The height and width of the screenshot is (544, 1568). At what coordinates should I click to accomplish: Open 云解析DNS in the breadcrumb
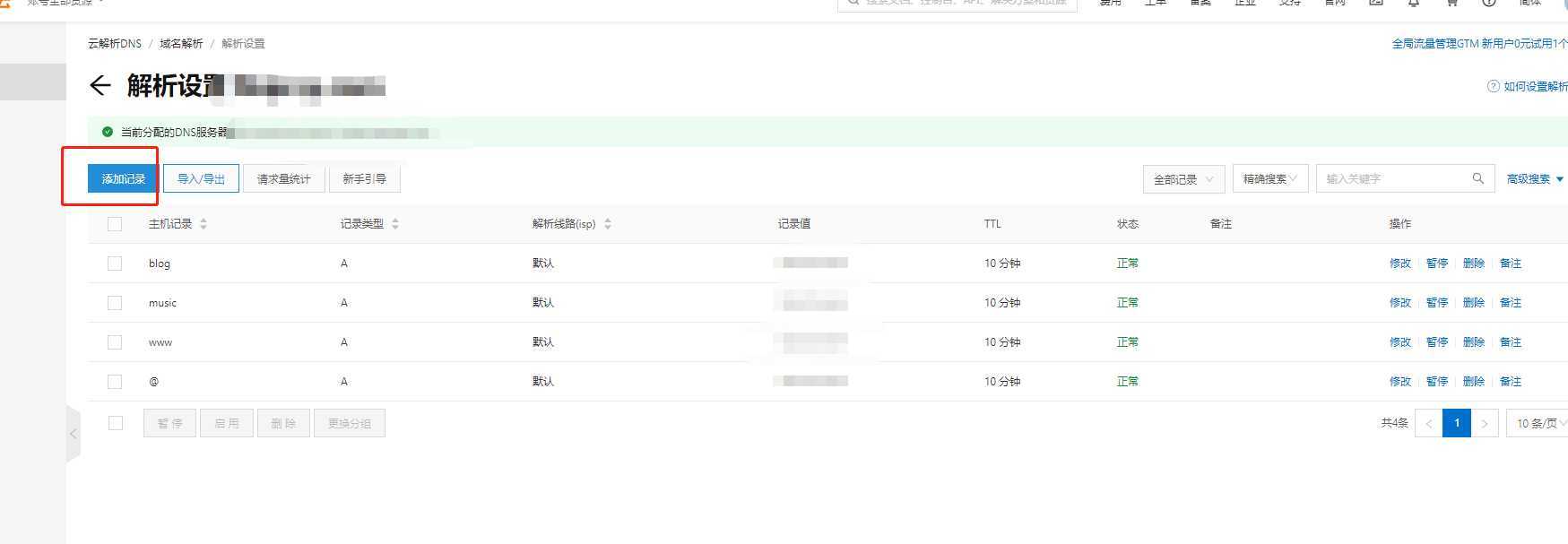(115, 43)
